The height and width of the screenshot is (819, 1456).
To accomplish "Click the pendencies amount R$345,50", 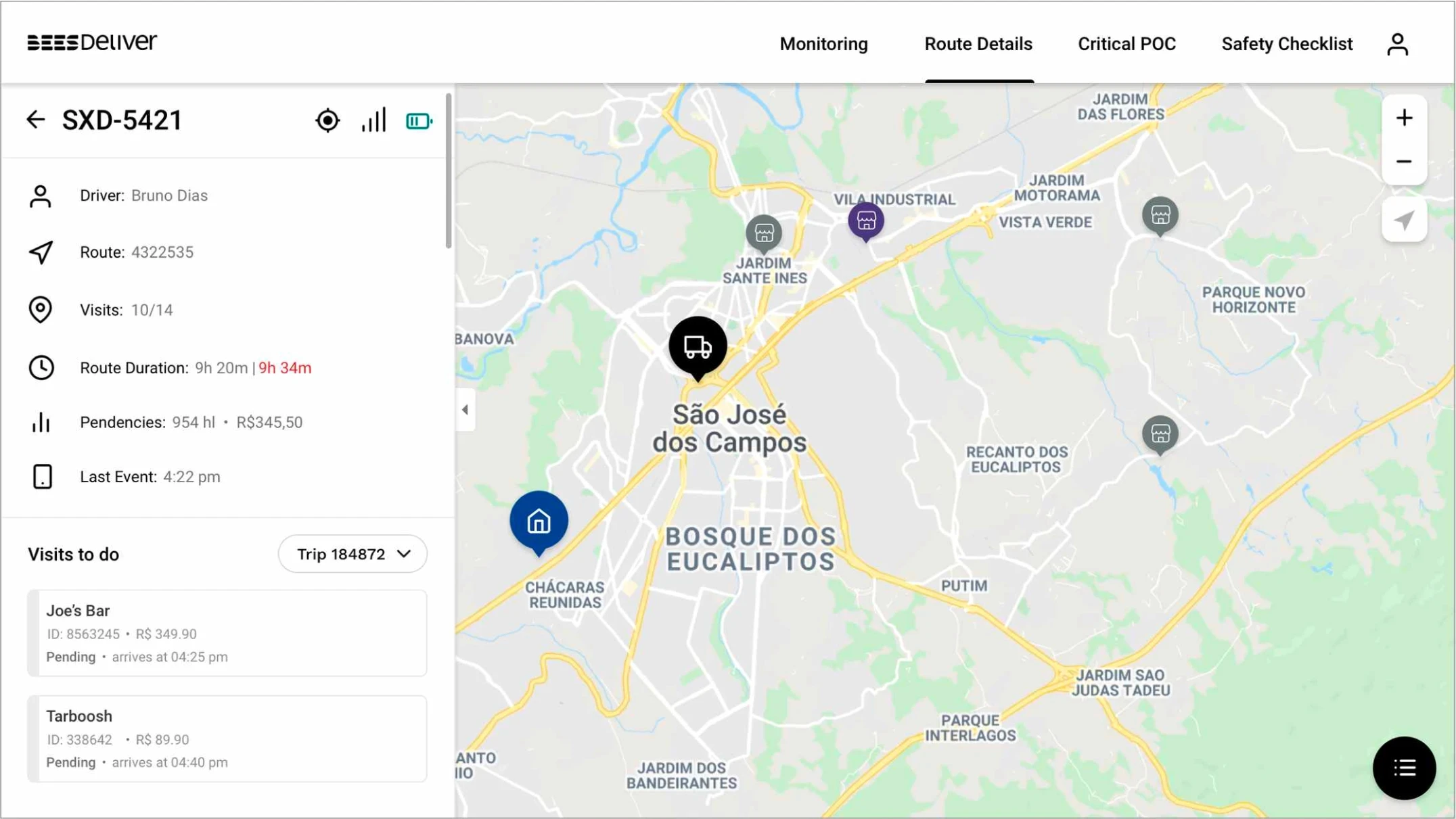I will click(x=269, y=422).
